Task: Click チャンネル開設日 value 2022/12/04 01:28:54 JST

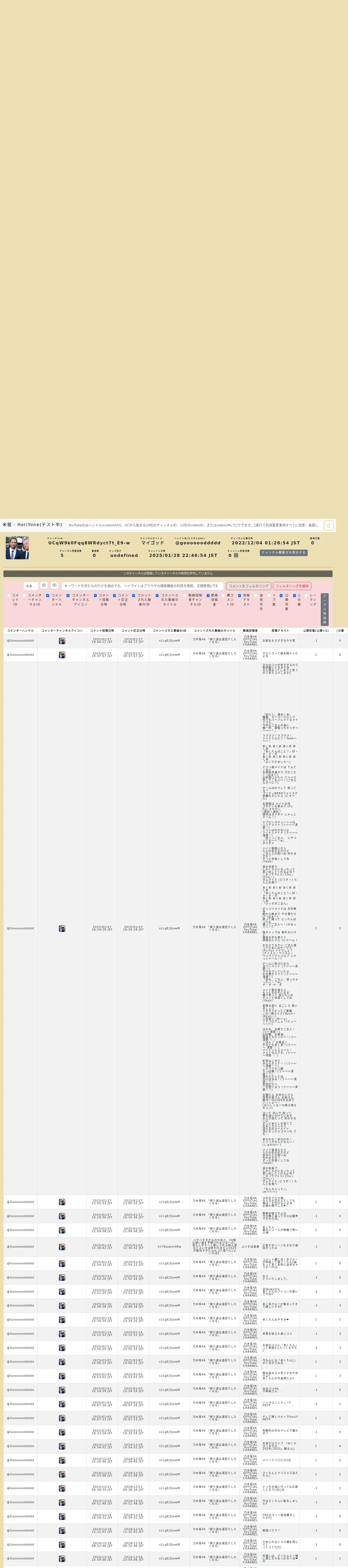Action: tap(266, 543)
